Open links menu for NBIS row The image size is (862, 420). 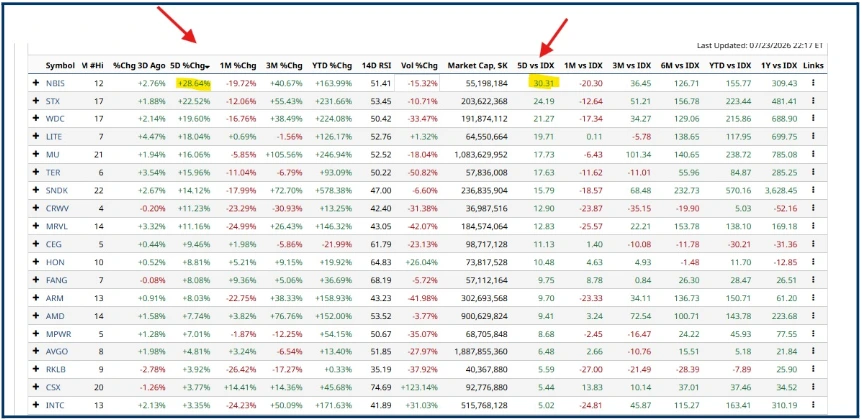tap(813, 84)
